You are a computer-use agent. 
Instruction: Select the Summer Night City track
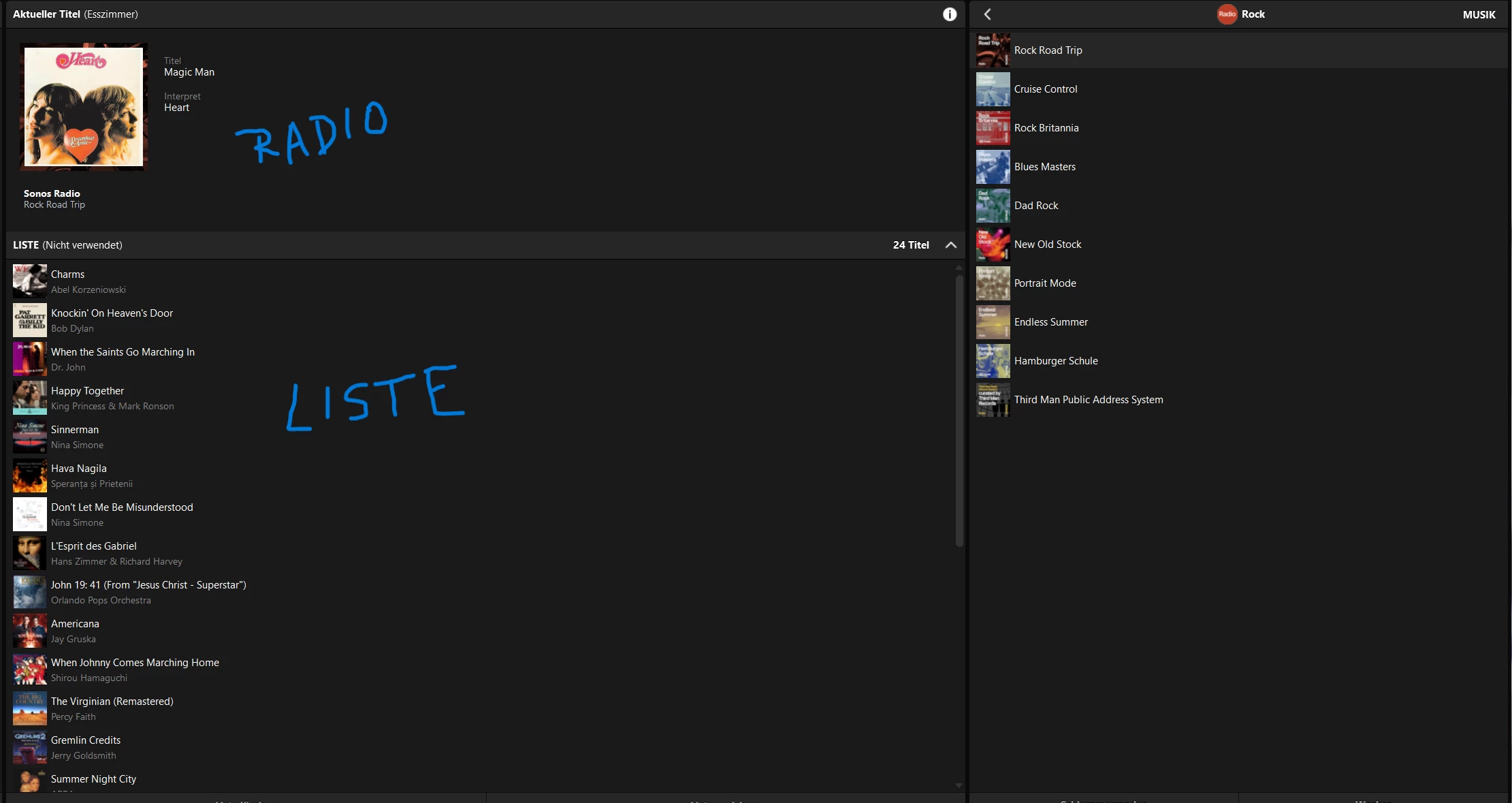point(481,780)
